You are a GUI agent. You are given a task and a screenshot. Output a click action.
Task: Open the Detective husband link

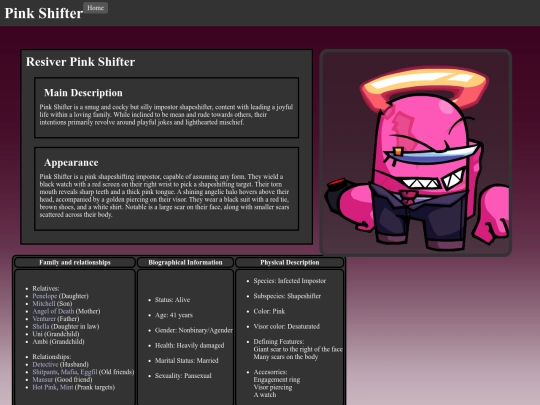point(45,364)
